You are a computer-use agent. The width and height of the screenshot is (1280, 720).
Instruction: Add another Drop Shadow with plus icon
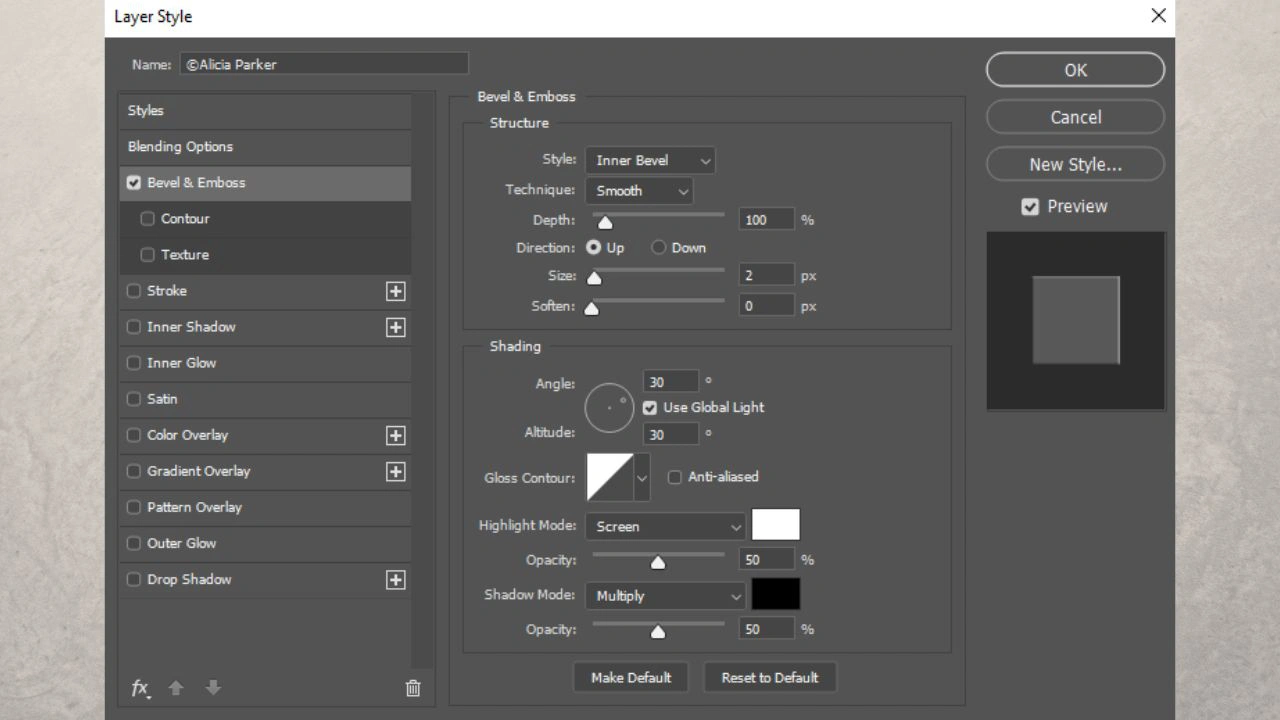coord(396,579)
